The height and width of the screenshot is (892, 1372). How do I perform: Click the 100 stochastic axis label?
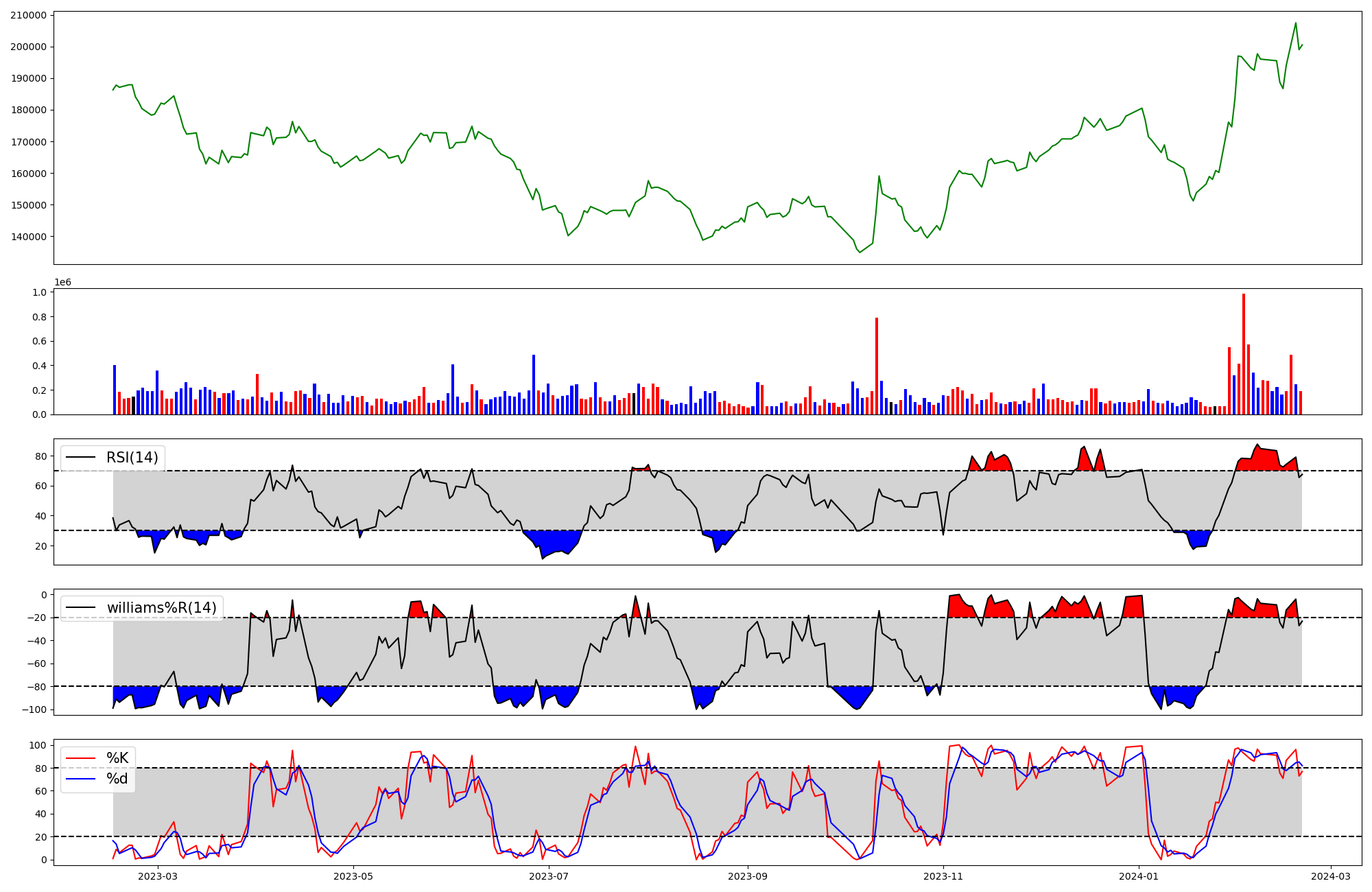tap(38, 745)
